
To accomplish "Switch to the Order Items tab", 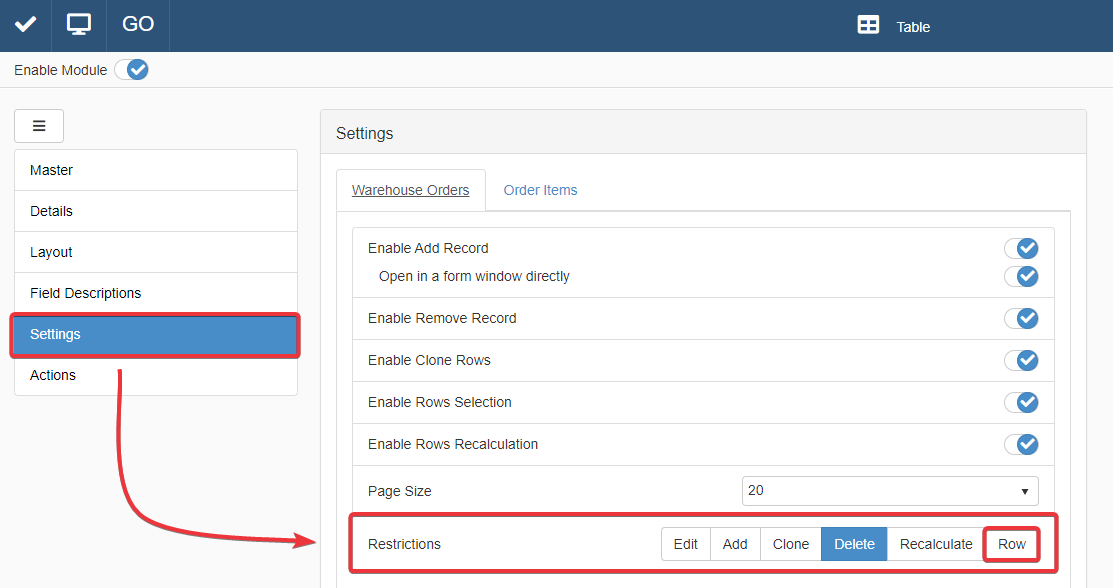I will click(x=540, y=190).
